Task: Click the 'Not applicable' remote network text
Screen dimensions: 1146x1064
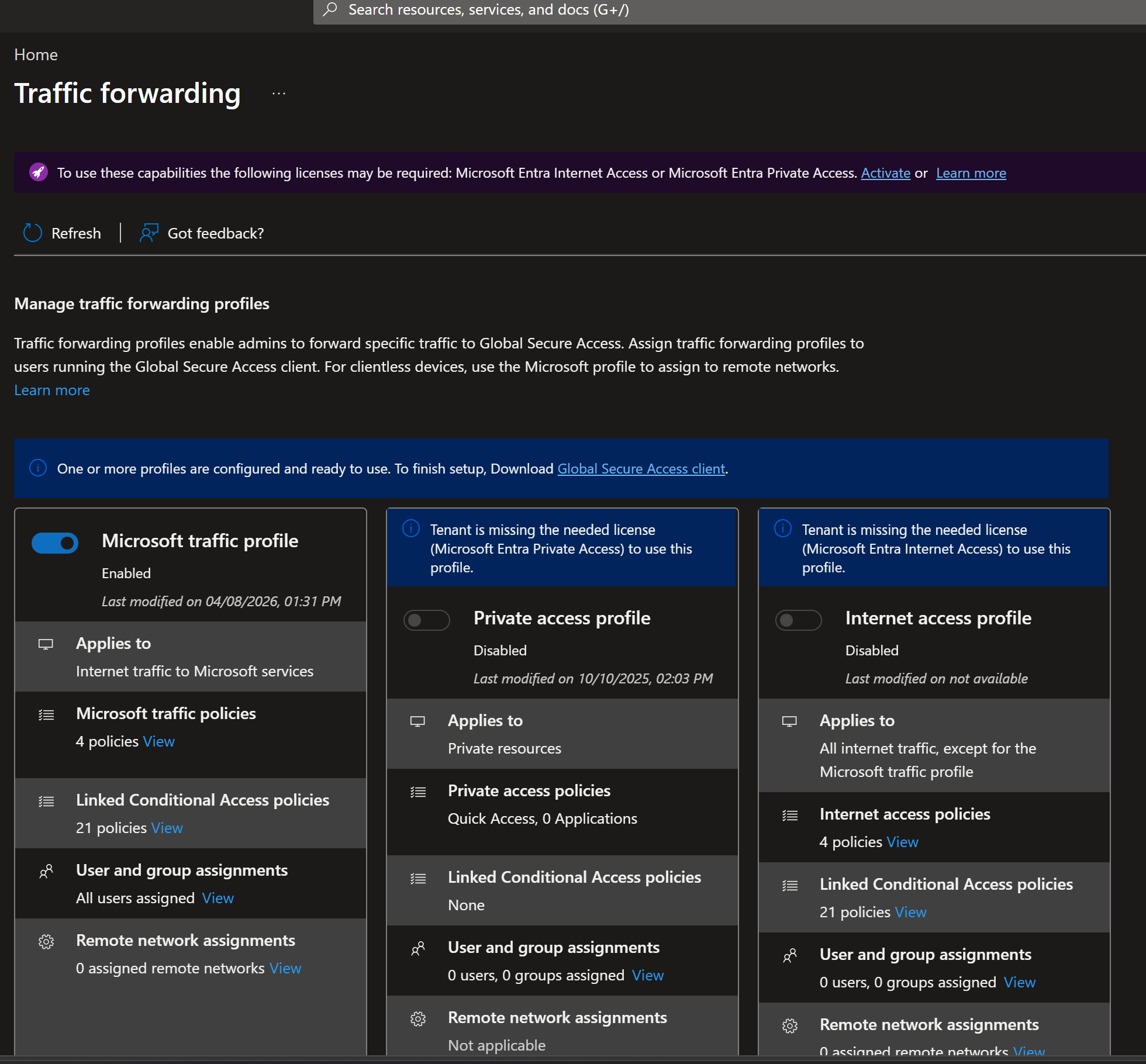Action: [x=496, y=1045]
